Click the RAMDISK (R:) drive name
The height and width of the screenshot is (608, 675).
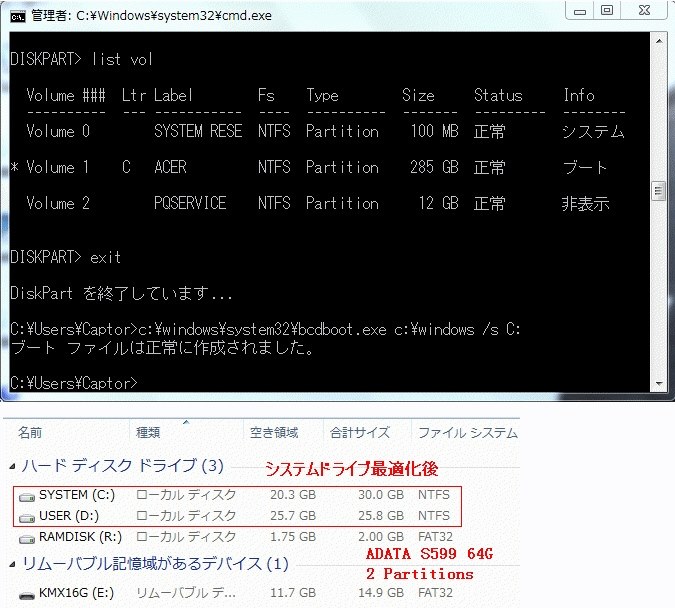81,537
